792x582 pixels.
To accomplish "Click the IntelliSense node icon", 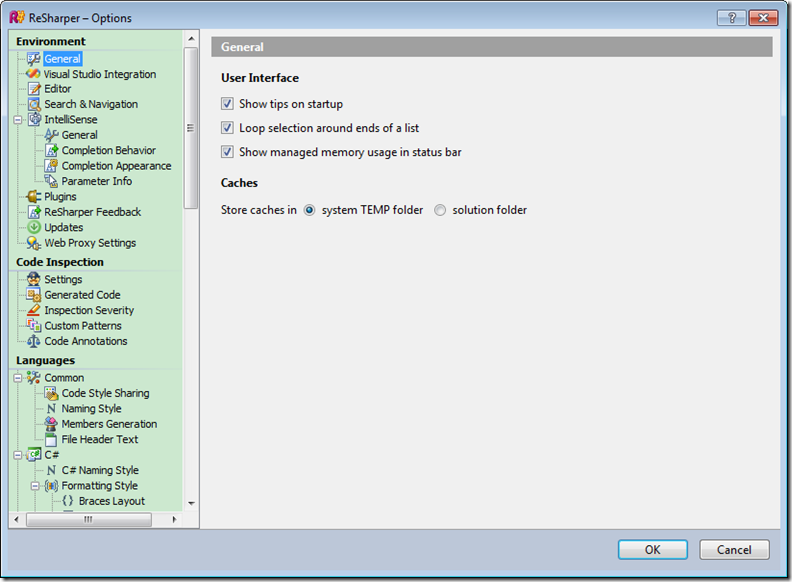I will [x=34, y=119].
